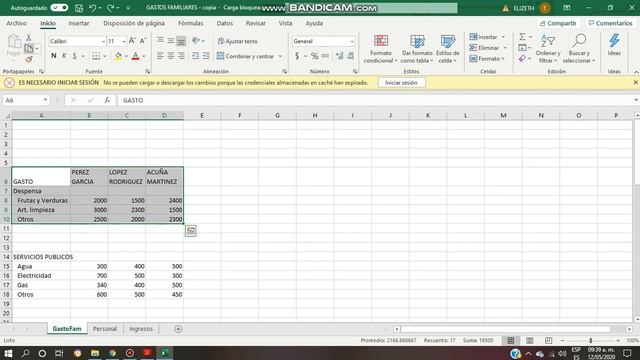Image resolution: width=640 pixels, height=360 pixels.
Task: Apply the red font color
Action: coord(136,56)
